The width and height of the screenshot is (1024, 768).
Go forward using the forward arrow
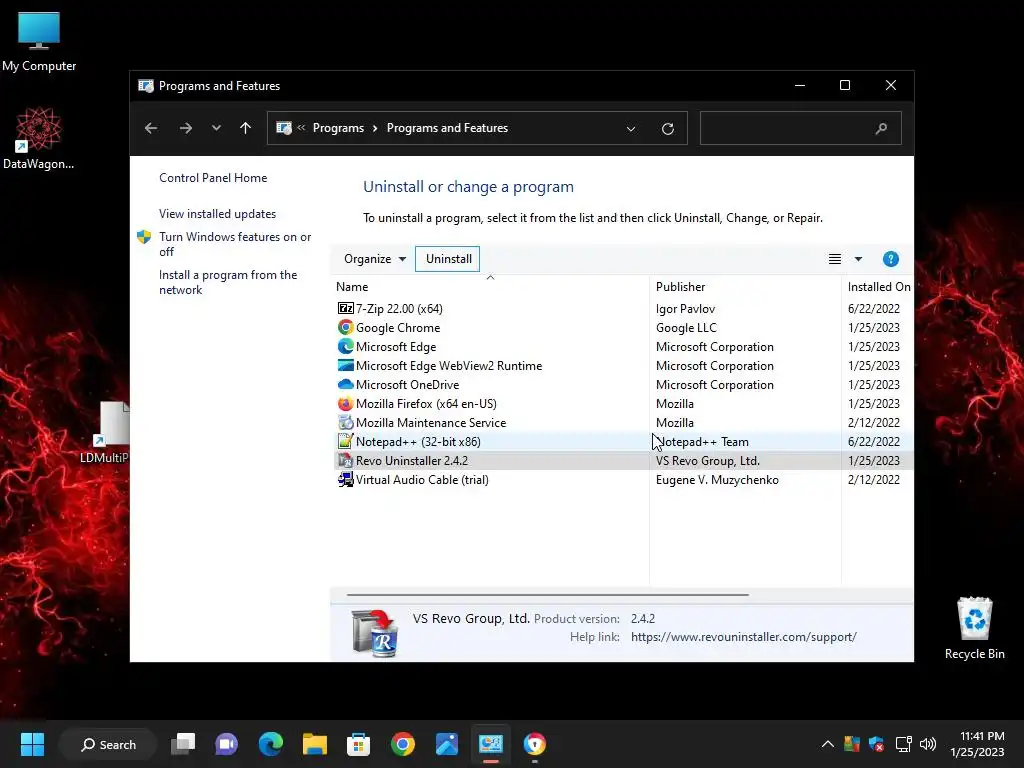(x=185, y=128)
